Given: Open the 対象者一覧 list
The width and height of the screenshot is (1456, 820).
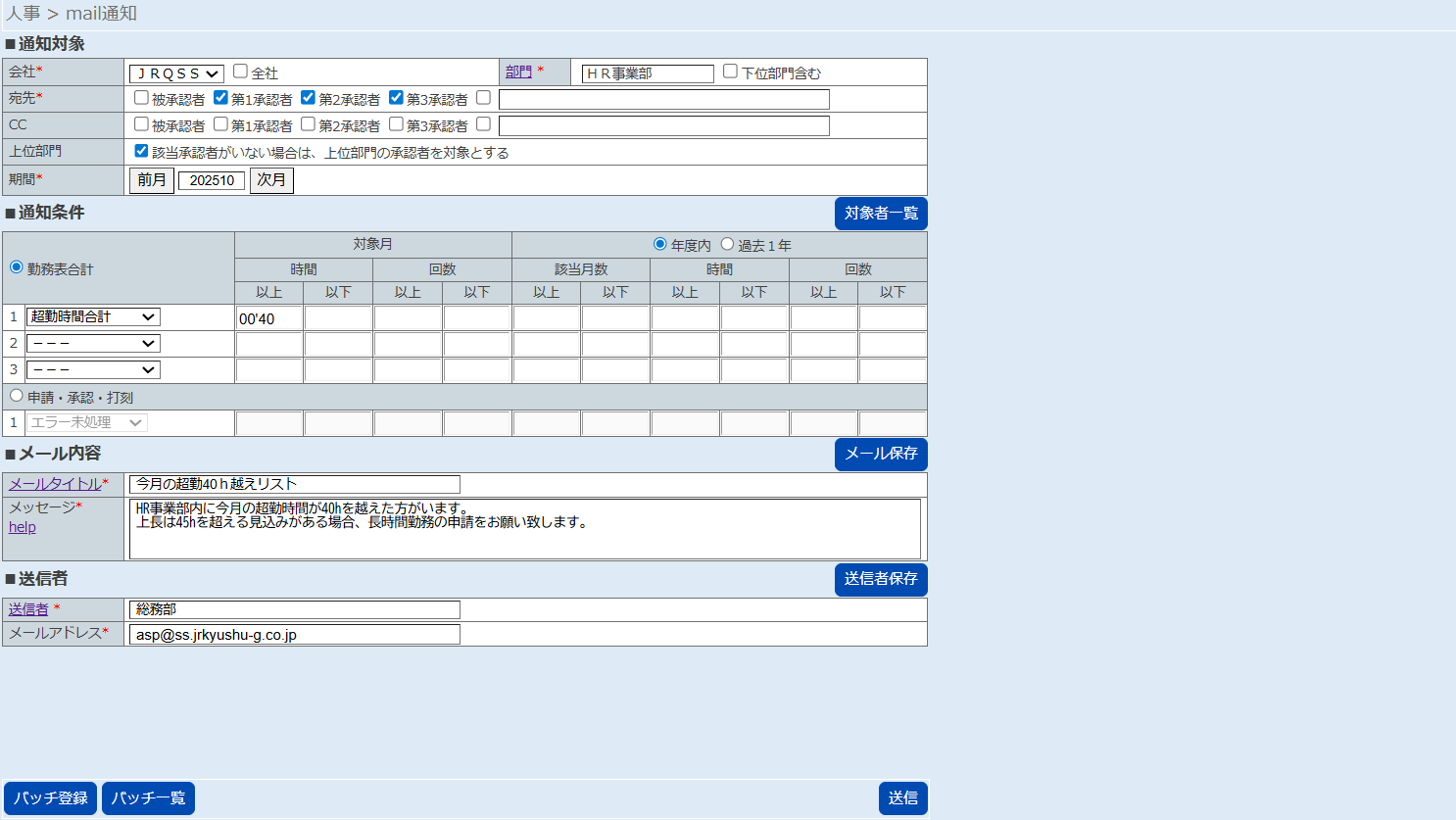Looking at the screenshot, I should click(x=880, y=214).
